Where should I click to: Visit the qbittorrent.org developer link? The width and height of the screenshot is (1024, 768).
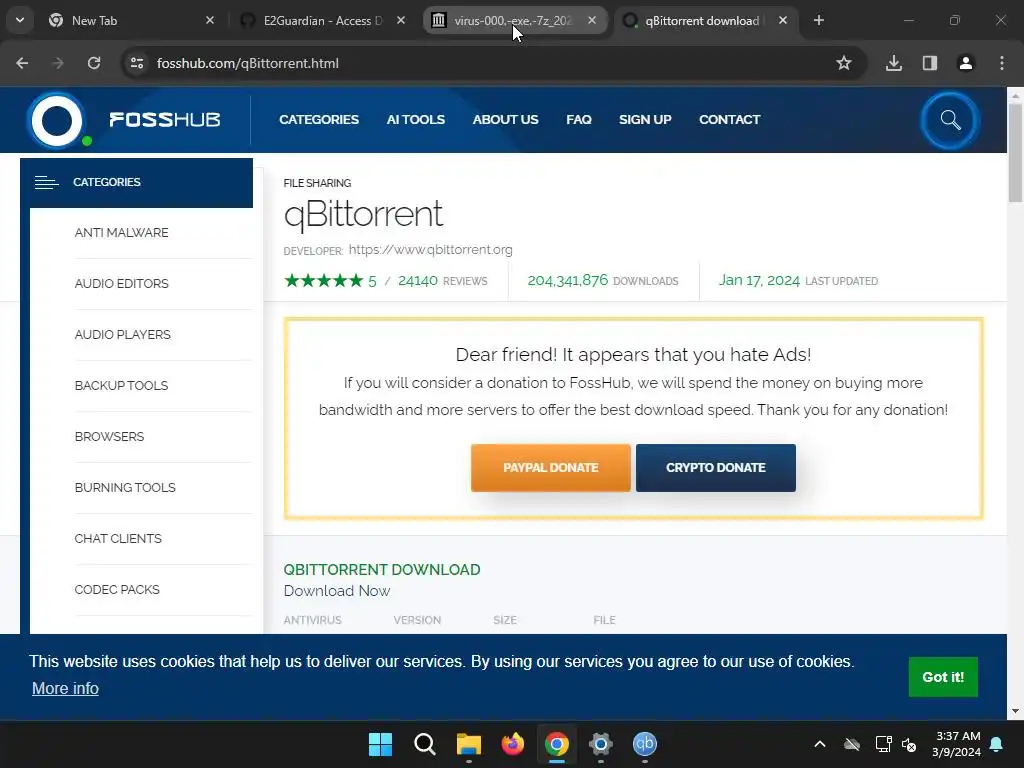(x=430, y=249)
